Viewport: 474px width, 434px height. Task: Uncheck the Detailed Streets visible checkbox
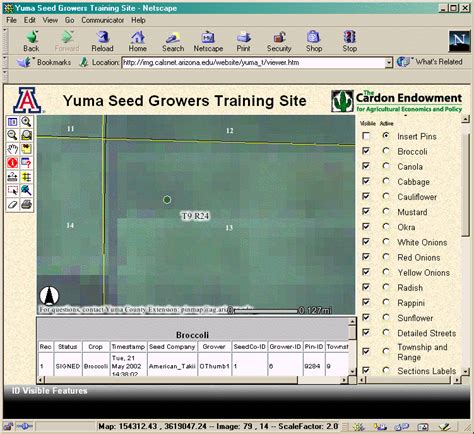click(366, 332)
